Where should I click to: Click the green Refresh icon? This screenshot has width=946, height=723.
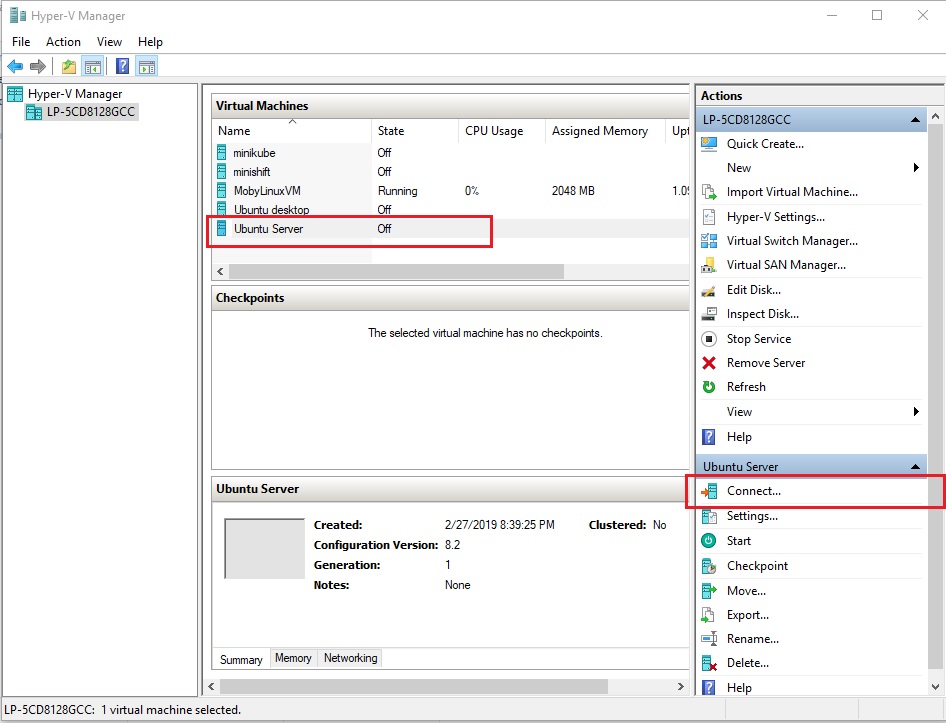(709, 387)
